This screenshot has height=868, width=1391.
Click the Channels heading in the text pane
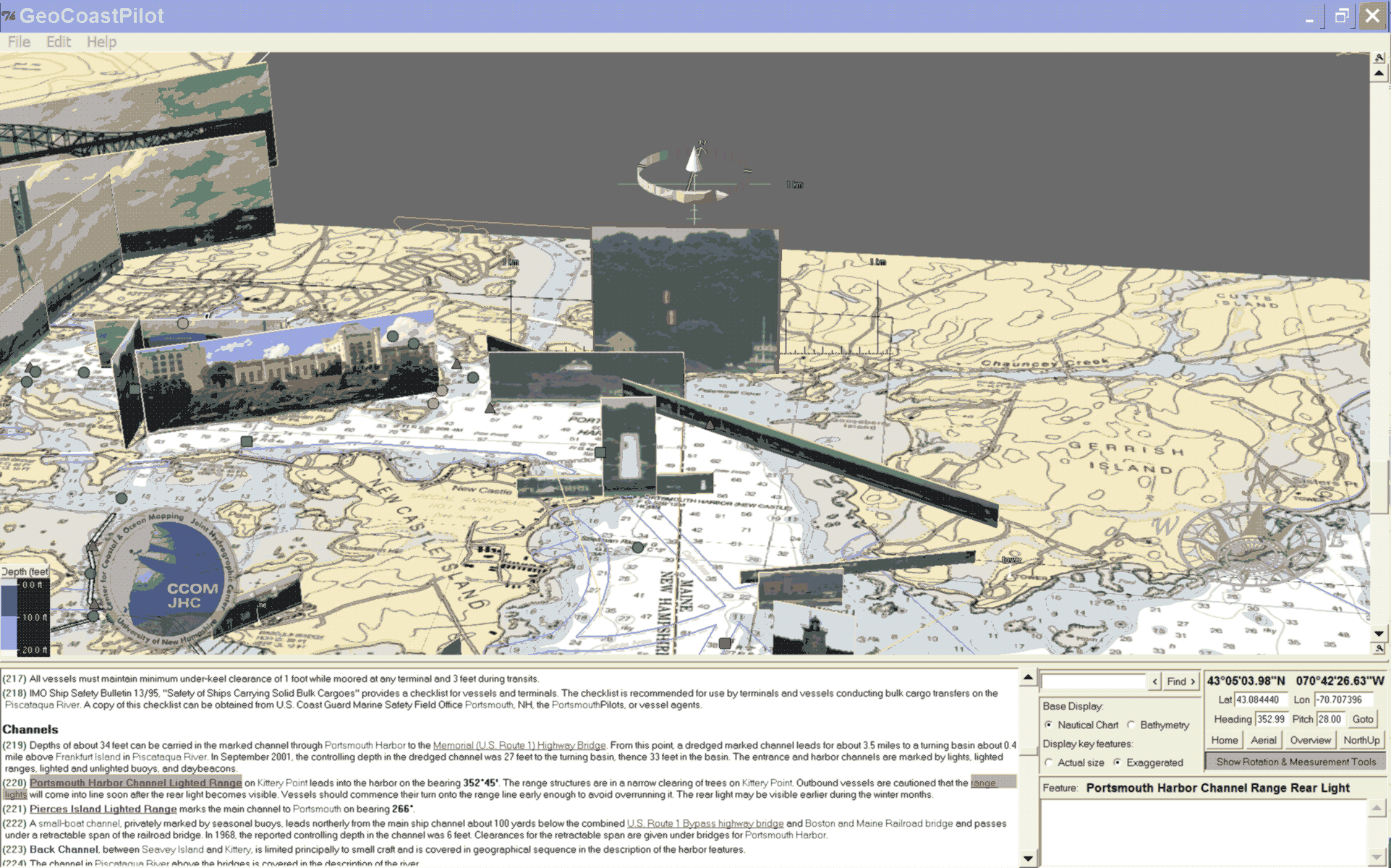[x=30, y=729]
